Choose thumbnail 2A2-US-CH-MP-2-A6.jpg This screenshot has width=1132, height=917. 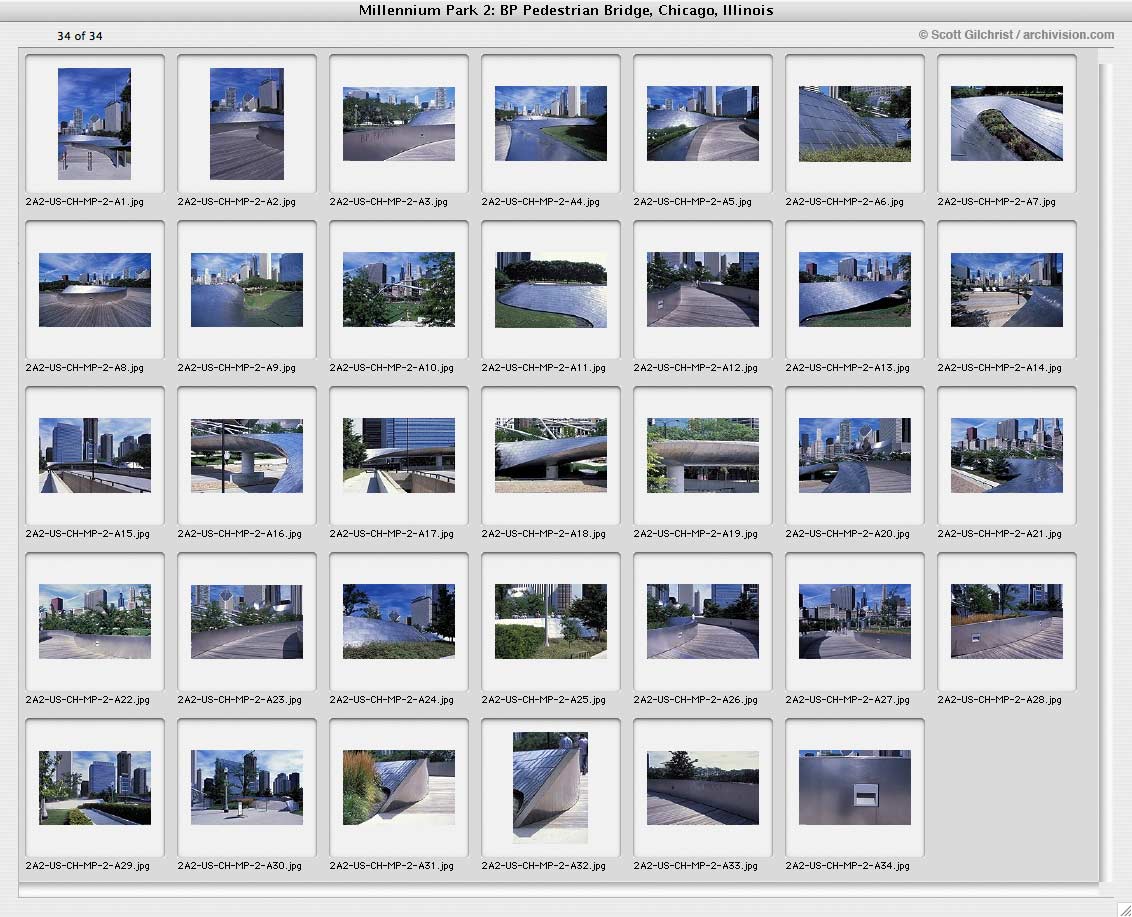(x=855, y=123)
